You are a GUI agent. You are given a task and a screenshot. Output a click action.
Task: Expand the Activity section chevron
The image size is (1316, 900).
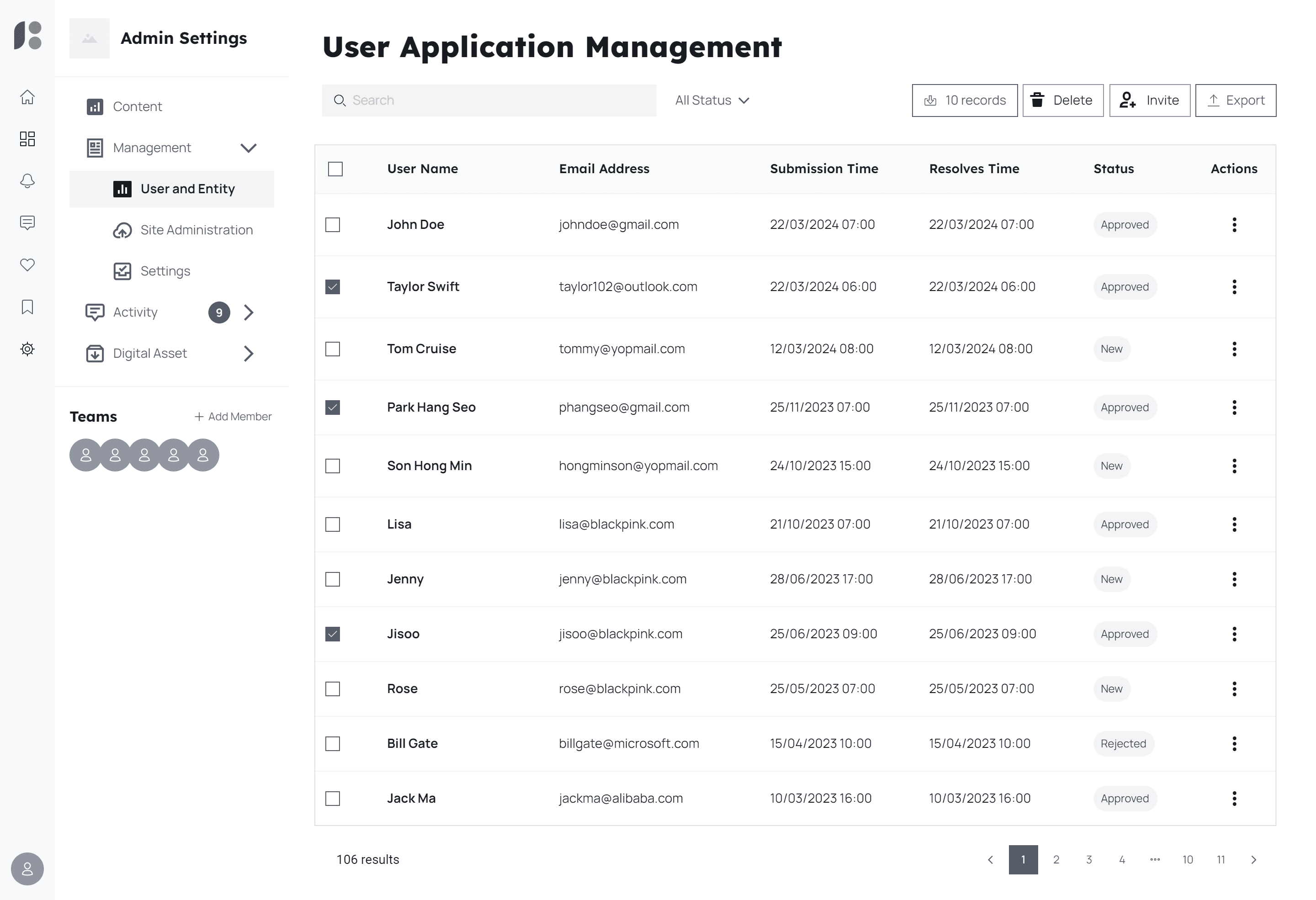coord(249,312)
